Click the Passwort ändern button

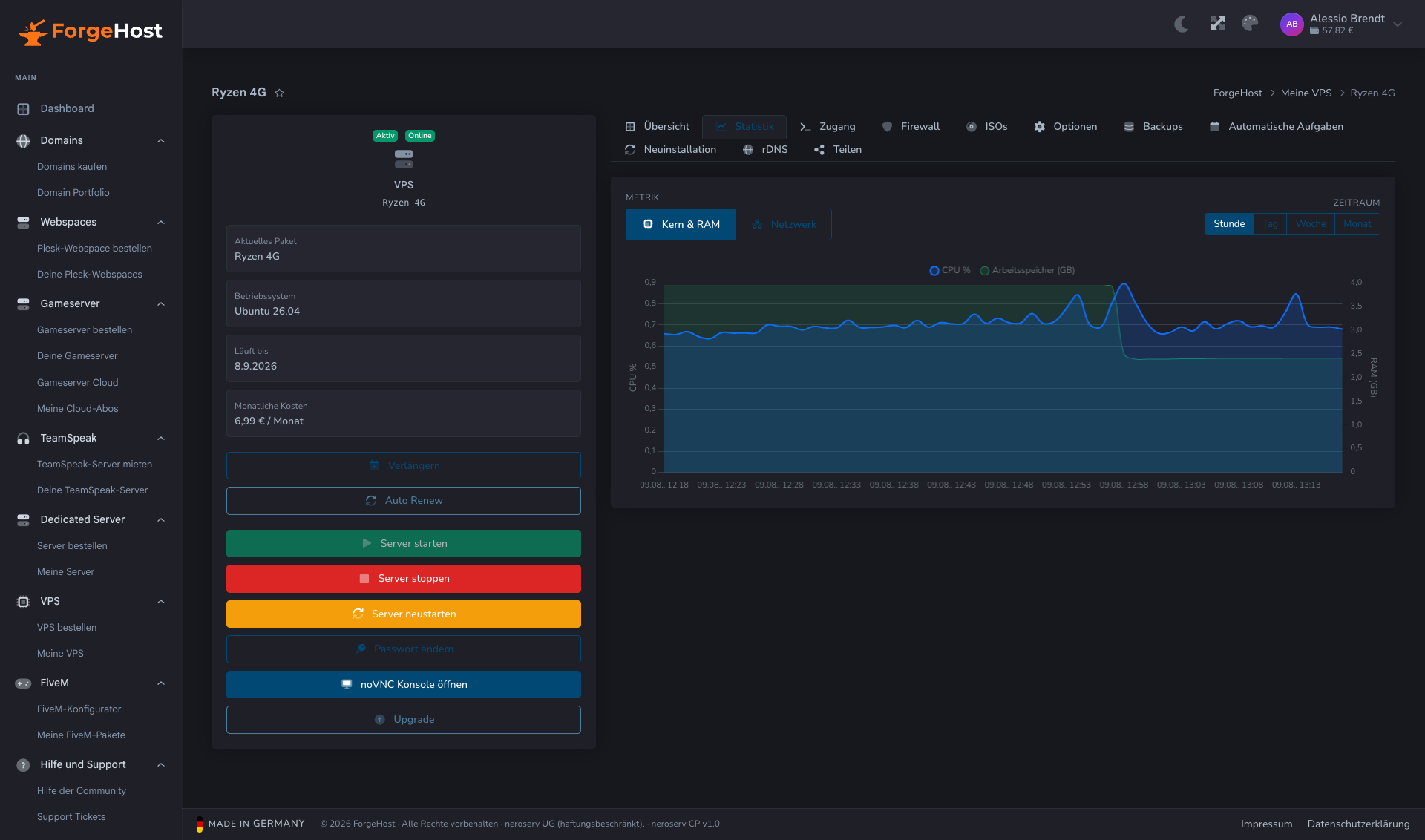click(x=404, y=649)
